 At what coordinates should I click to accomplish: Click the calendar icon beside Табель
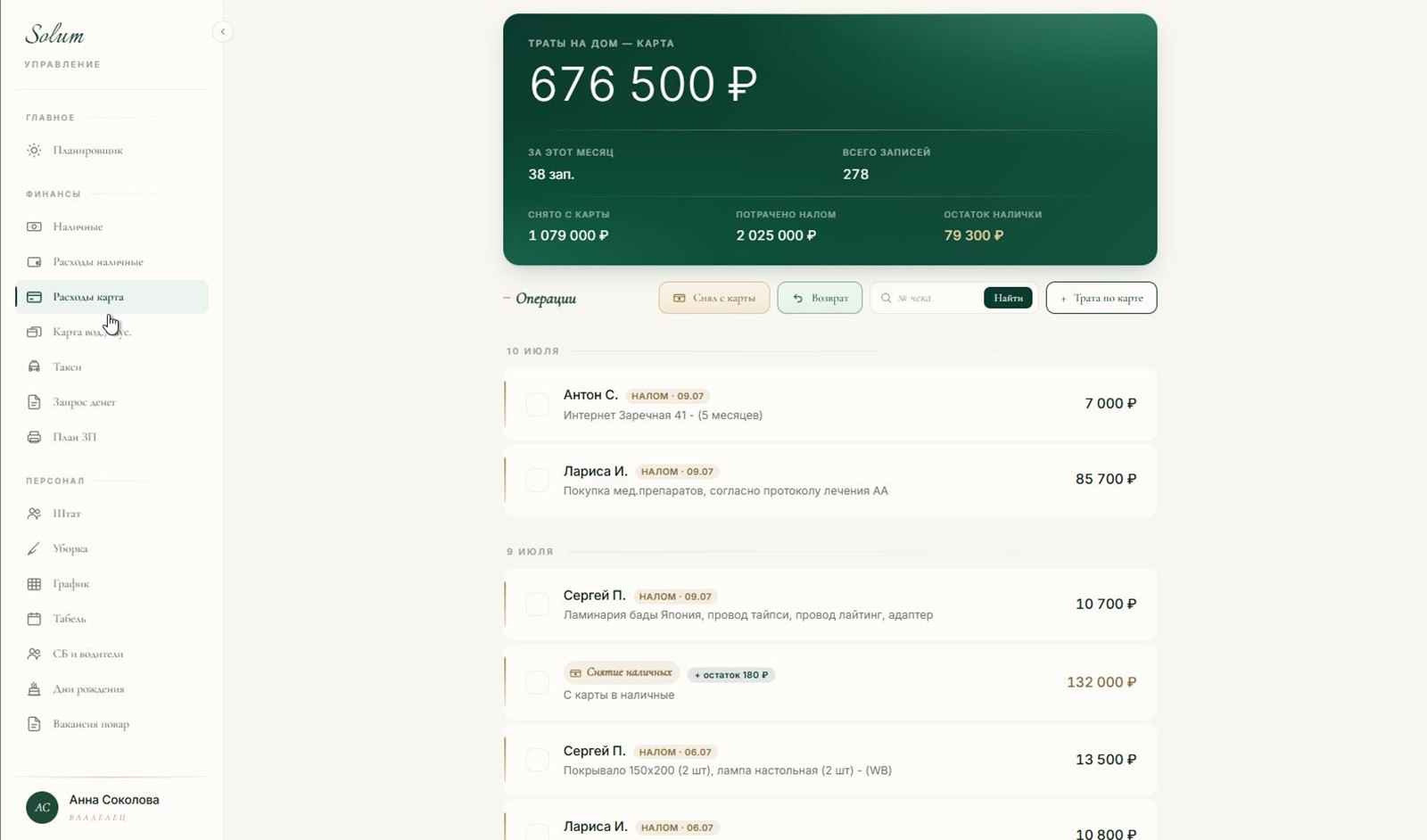pyautogui.click(x=34, y=619)
